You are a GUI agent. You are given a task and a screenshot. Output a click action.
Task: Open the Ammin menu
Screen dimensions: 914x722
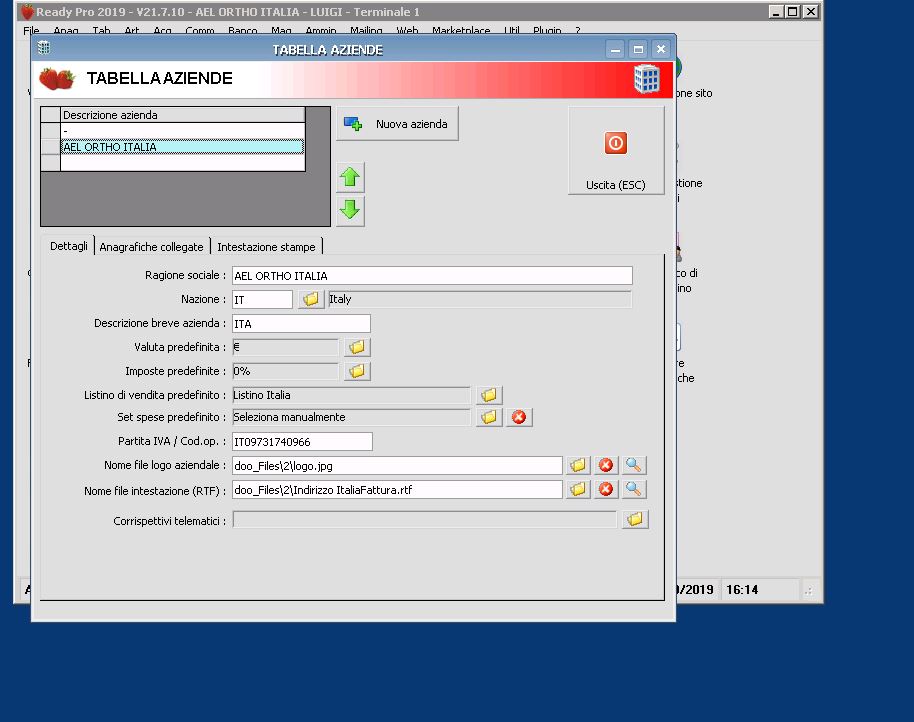[321, 31]
